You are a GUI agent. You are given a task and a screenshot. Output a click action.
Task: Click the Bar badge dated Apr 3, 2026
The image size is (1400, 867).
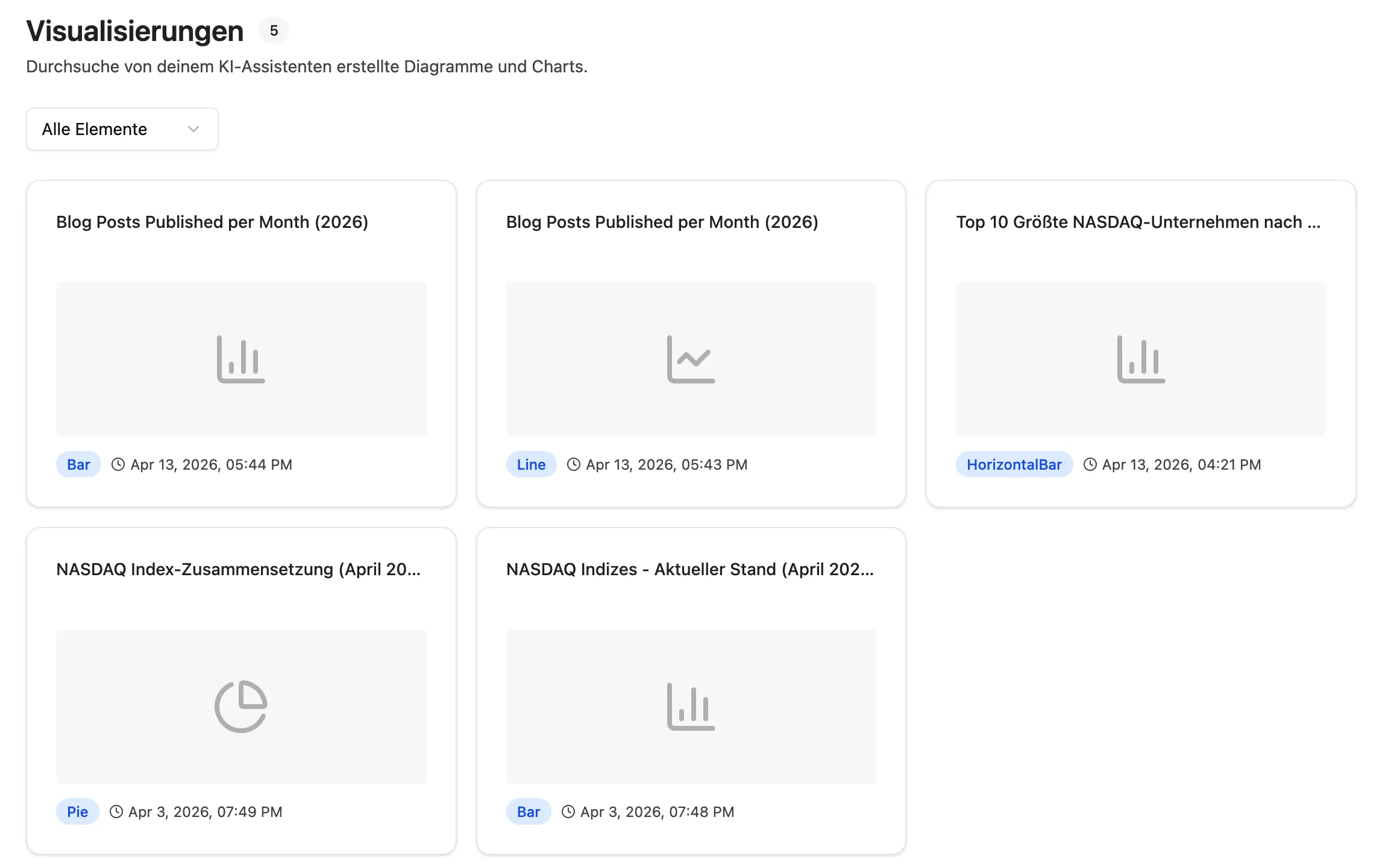(529, 812)
